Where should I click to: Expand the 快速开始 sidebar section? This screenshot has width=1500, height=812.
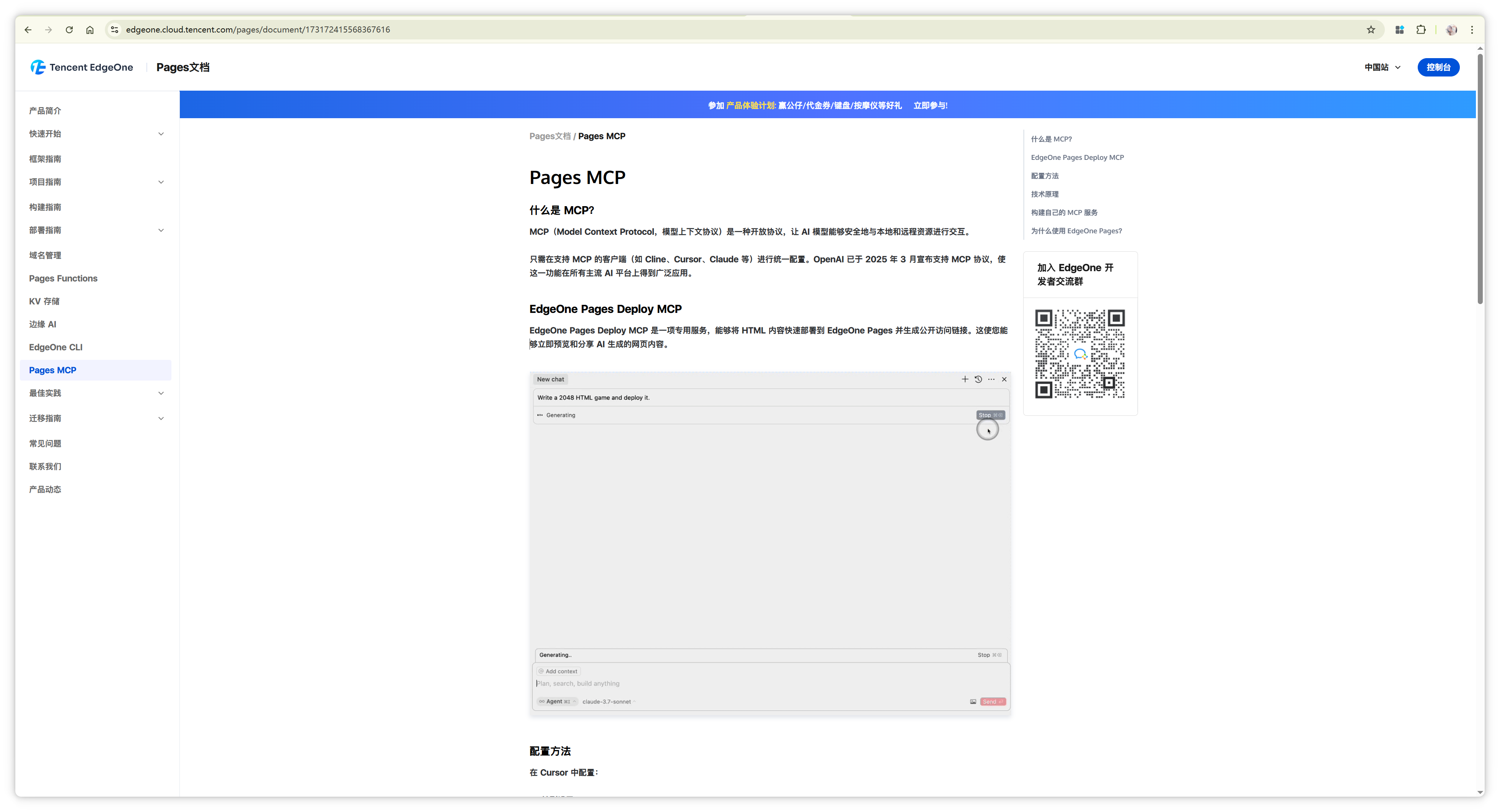pos(161,134)
